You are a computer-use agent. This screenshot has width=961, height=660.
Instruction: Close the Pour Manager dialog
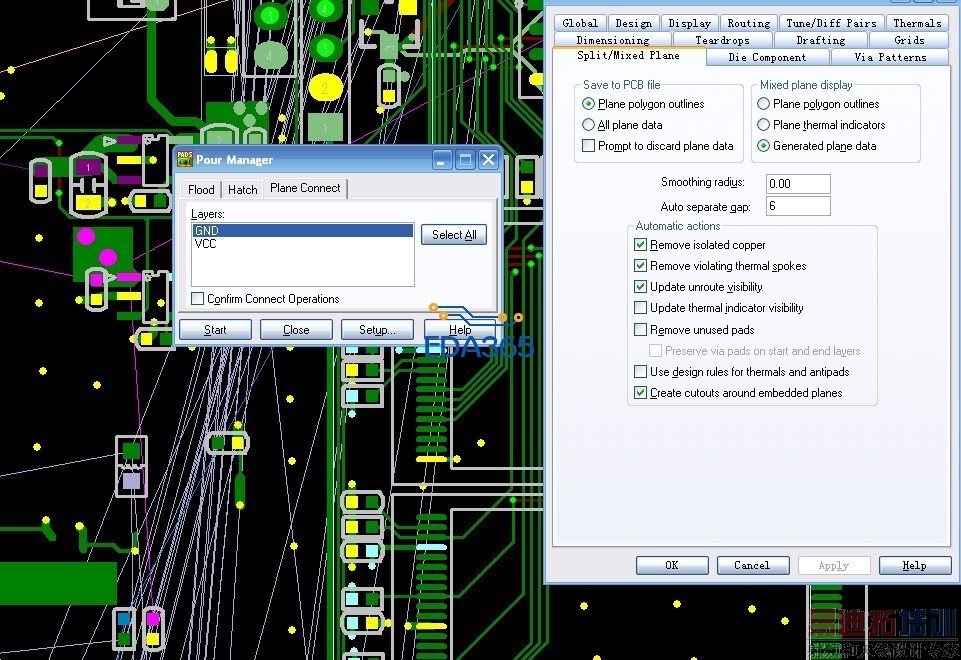488,160
